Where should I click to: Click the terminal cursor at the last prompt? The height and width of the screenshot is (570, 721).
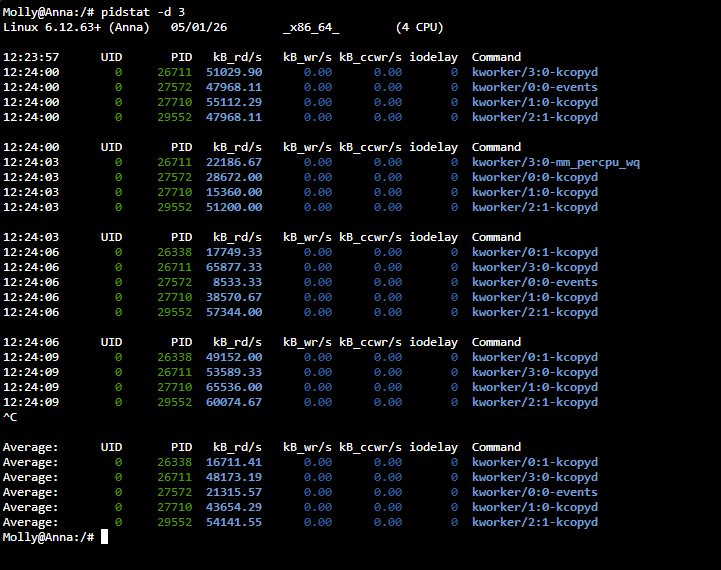pos(104,537)
